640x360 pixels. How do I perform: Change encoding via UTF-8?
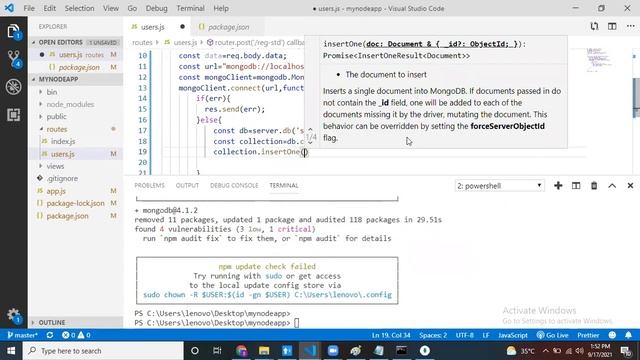point(464,335)
